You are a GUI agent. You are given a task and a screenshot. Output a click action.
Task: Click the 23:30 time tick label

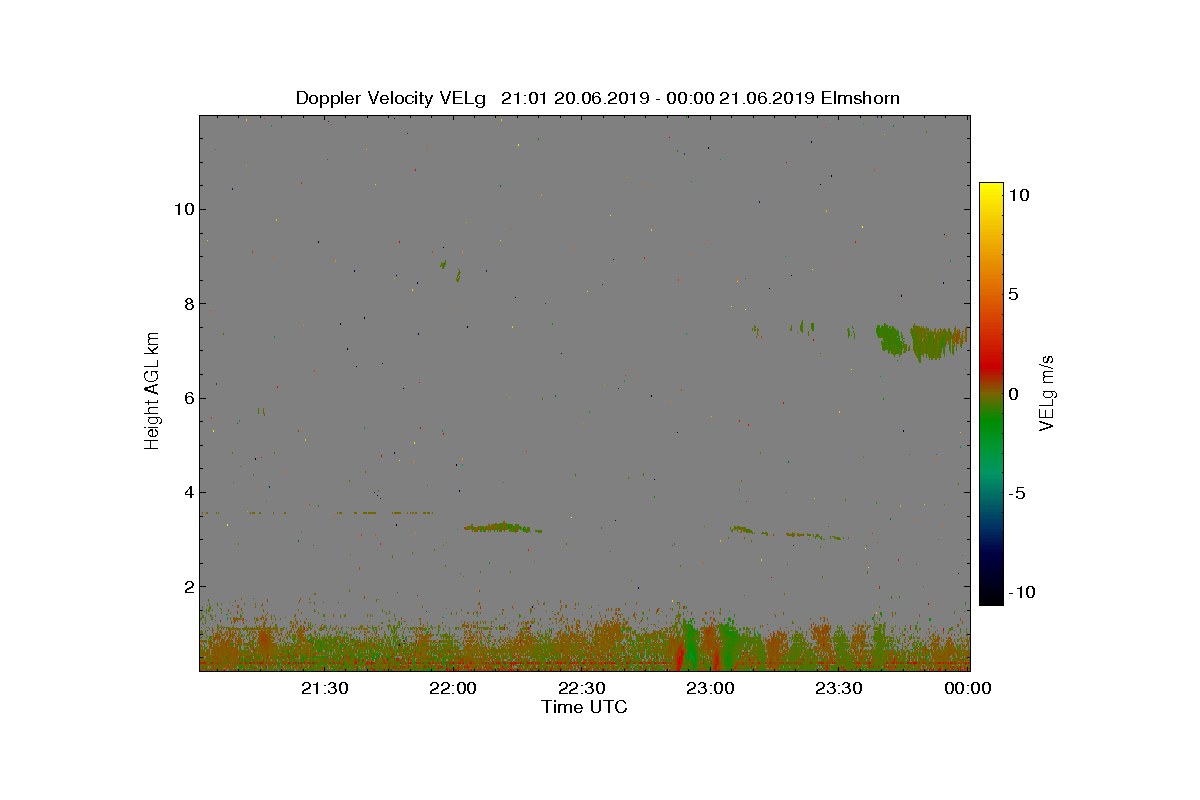tap(839, 688)
